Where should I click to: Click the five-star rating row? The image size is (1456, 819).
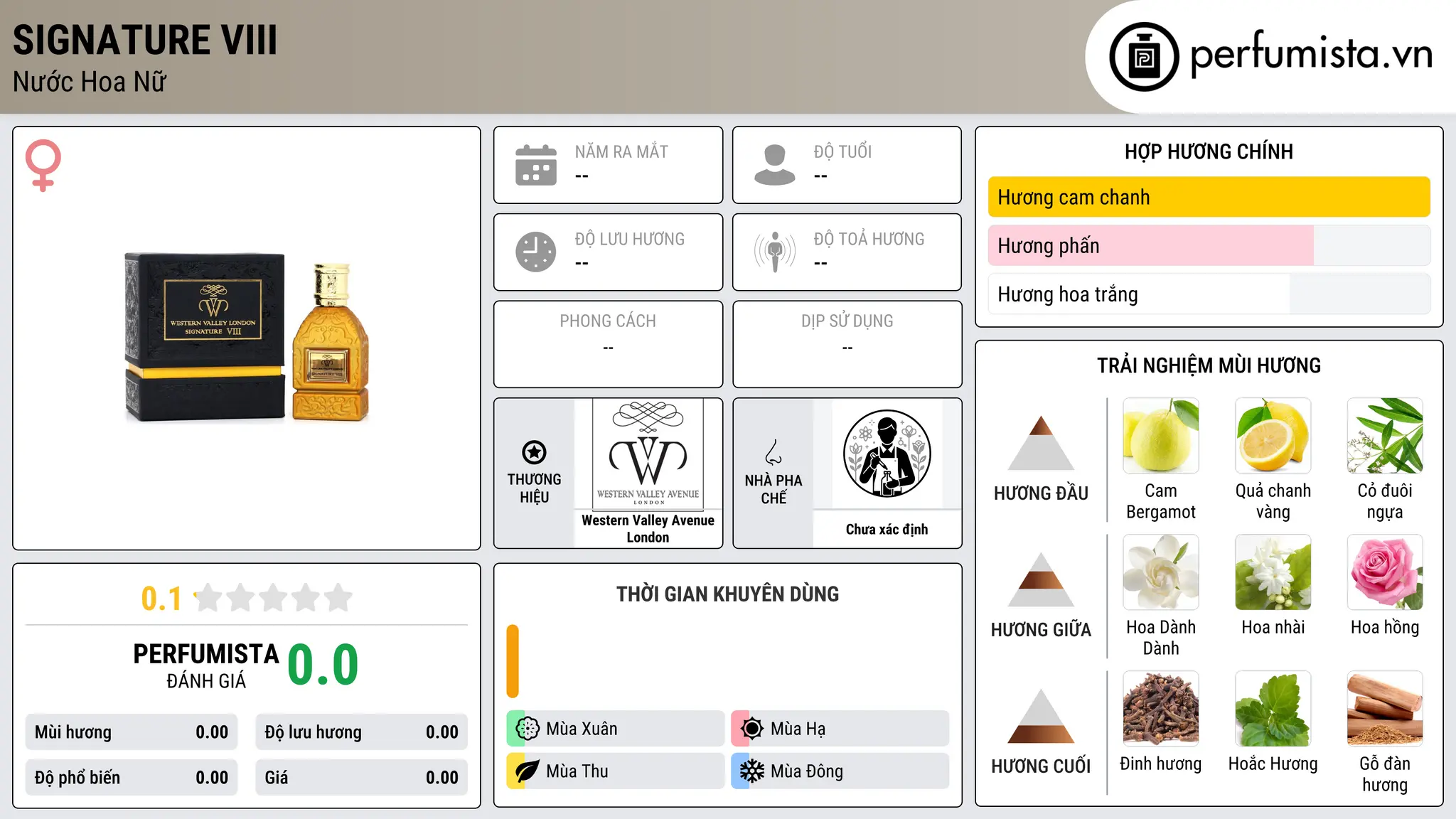[x=274, y=598]
